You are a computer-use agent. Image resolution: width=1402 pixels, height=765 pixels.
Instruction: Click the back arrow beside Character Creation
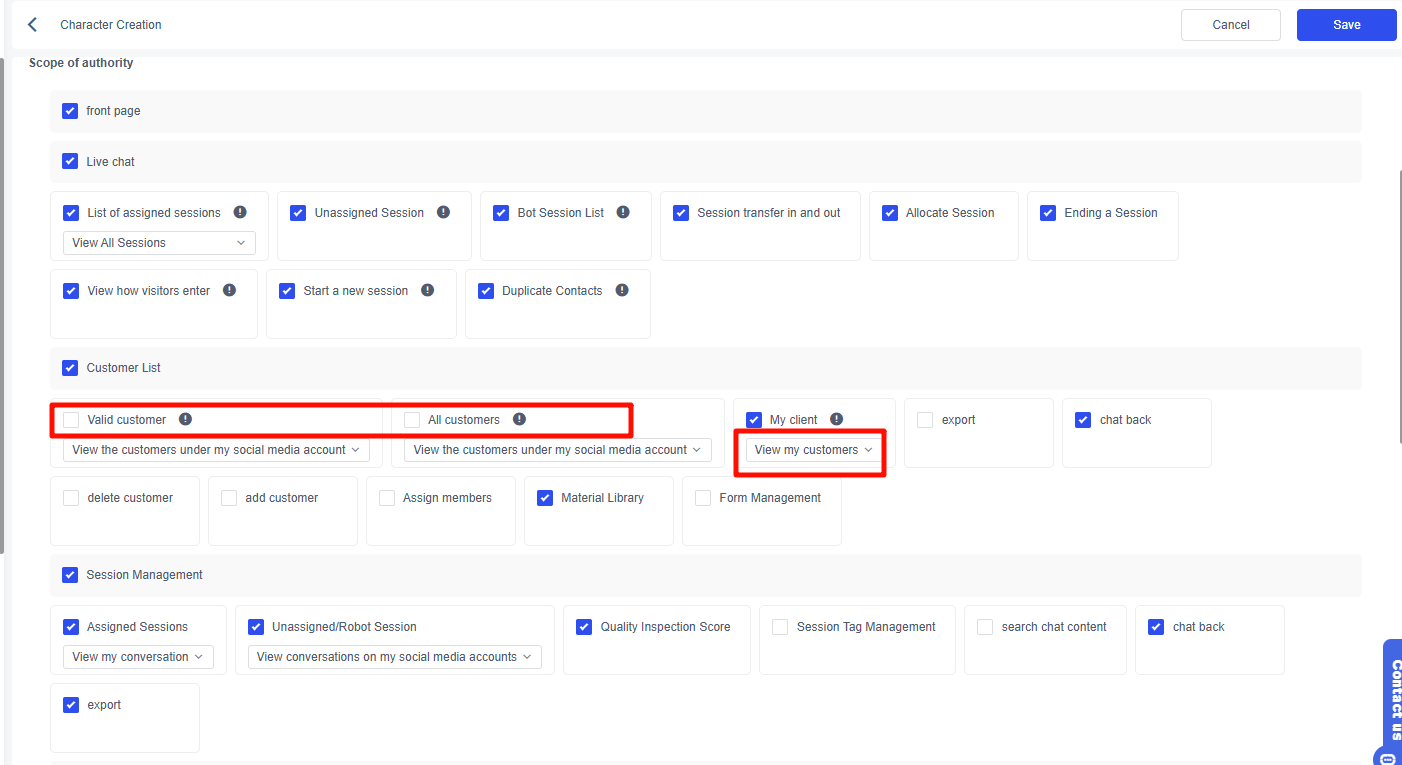32,25
